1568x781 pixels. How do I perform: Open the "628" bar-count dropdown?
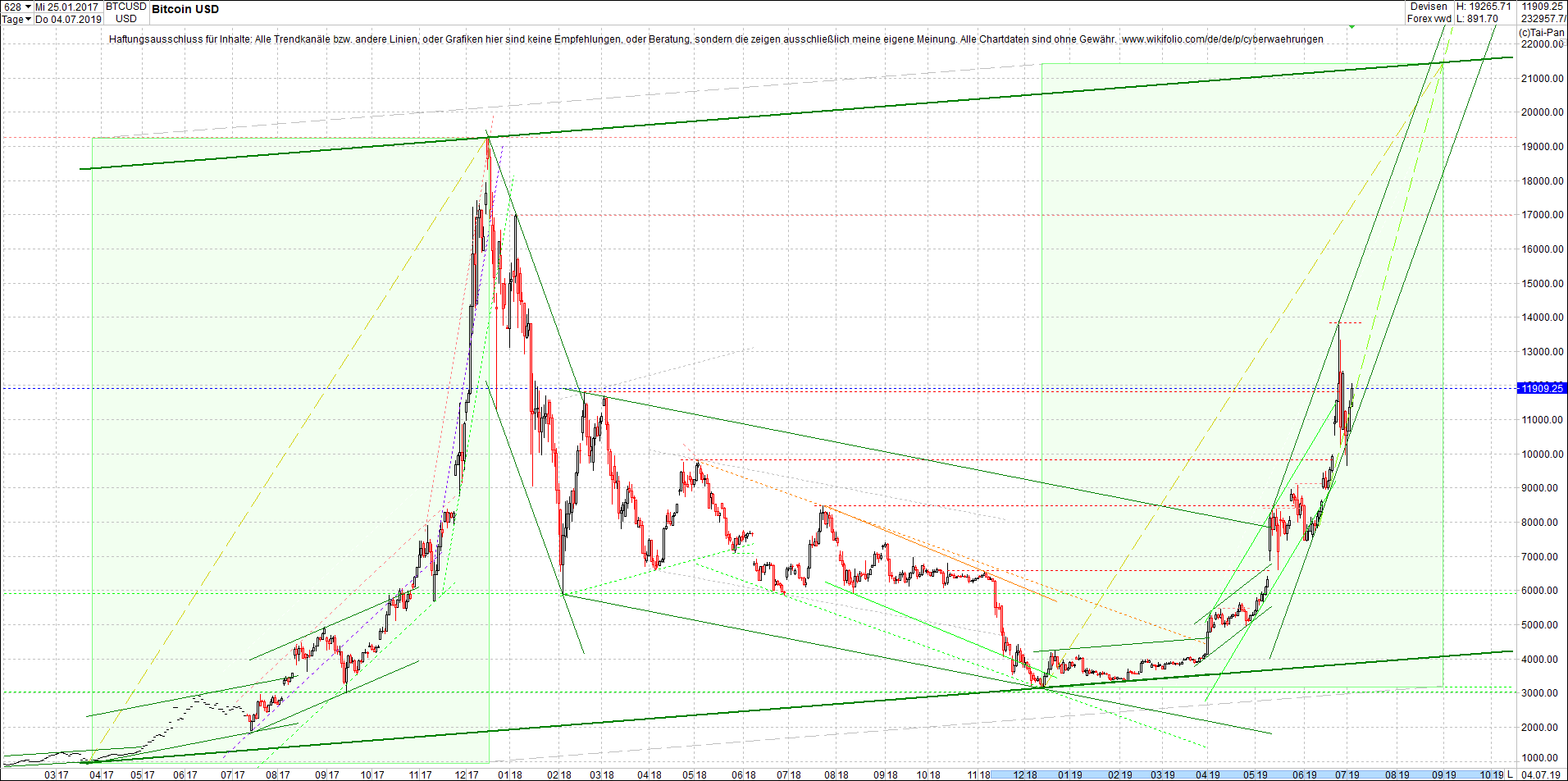tap(13, 7)
